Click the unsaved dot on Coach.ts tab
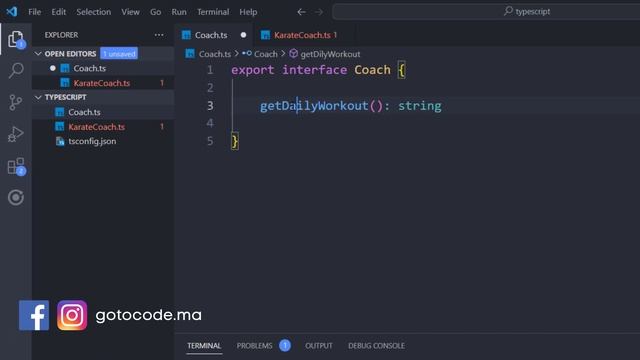This screenshot has height=360, width=640. click(x=243, y=35)
